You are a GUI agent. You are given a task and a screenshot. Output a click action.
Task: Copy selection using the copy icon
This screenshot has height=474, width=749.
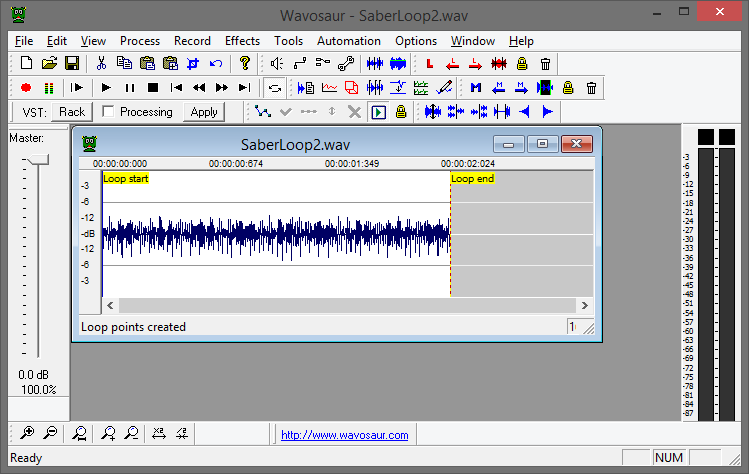click(124, 63)
